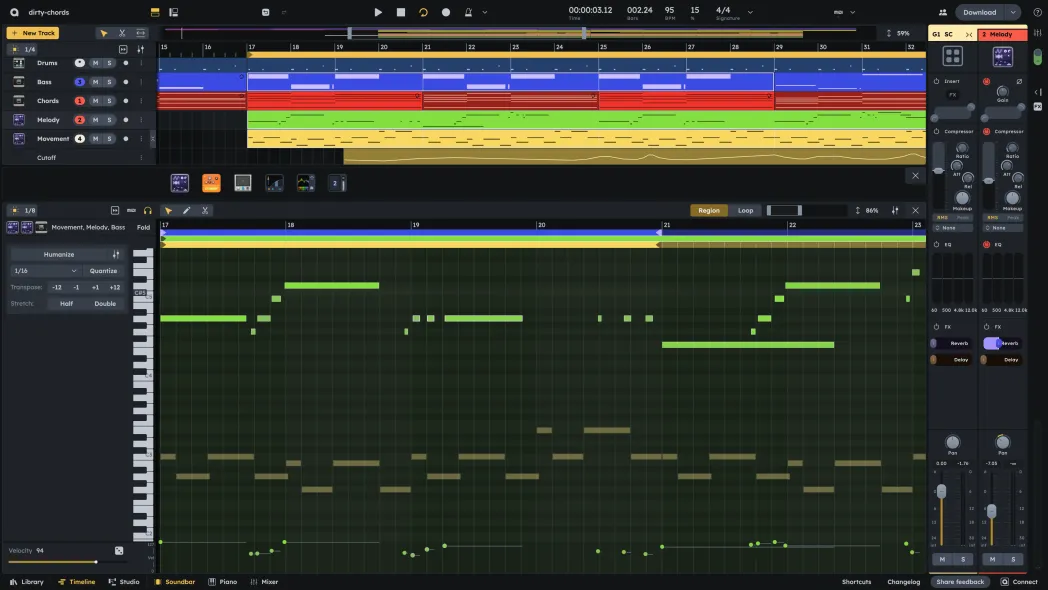Open the time signature dropdown arrow
This screenshot has width=1048, height=590.
click(x=750, y=12)
